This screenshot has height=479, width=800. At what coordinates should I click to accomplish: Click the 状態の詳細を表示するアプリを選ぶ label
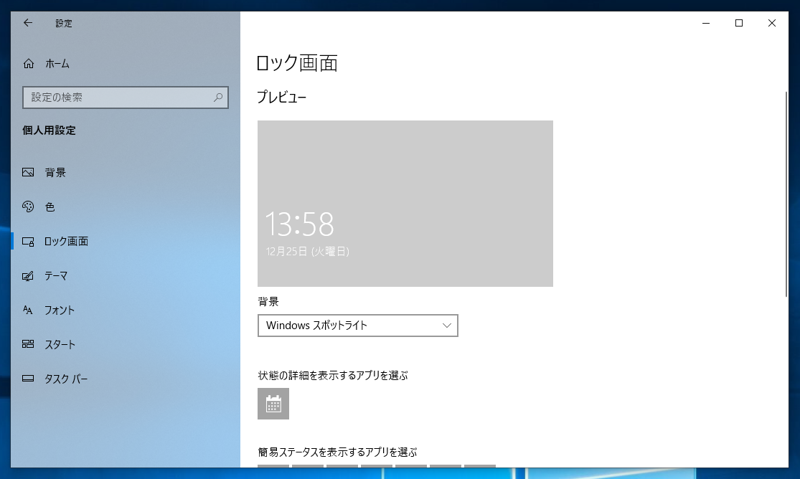point(333,375)
